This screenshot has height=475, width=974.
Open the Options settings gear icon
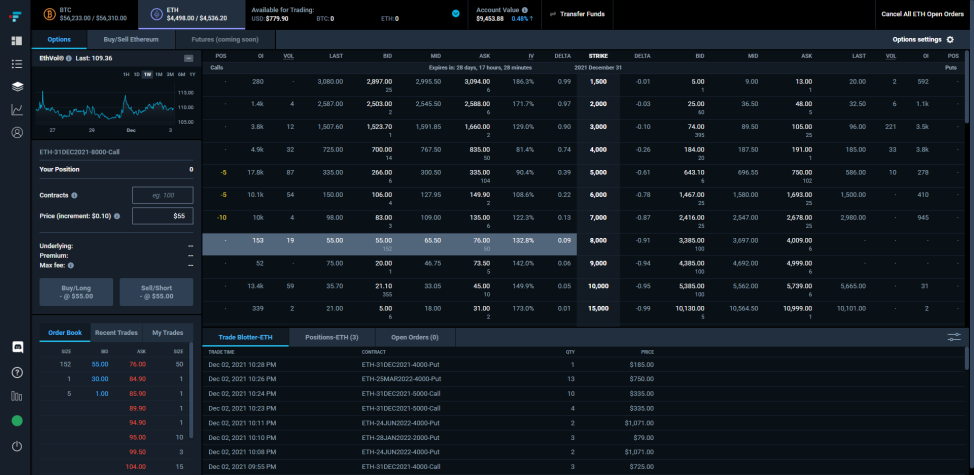point(950,40)
